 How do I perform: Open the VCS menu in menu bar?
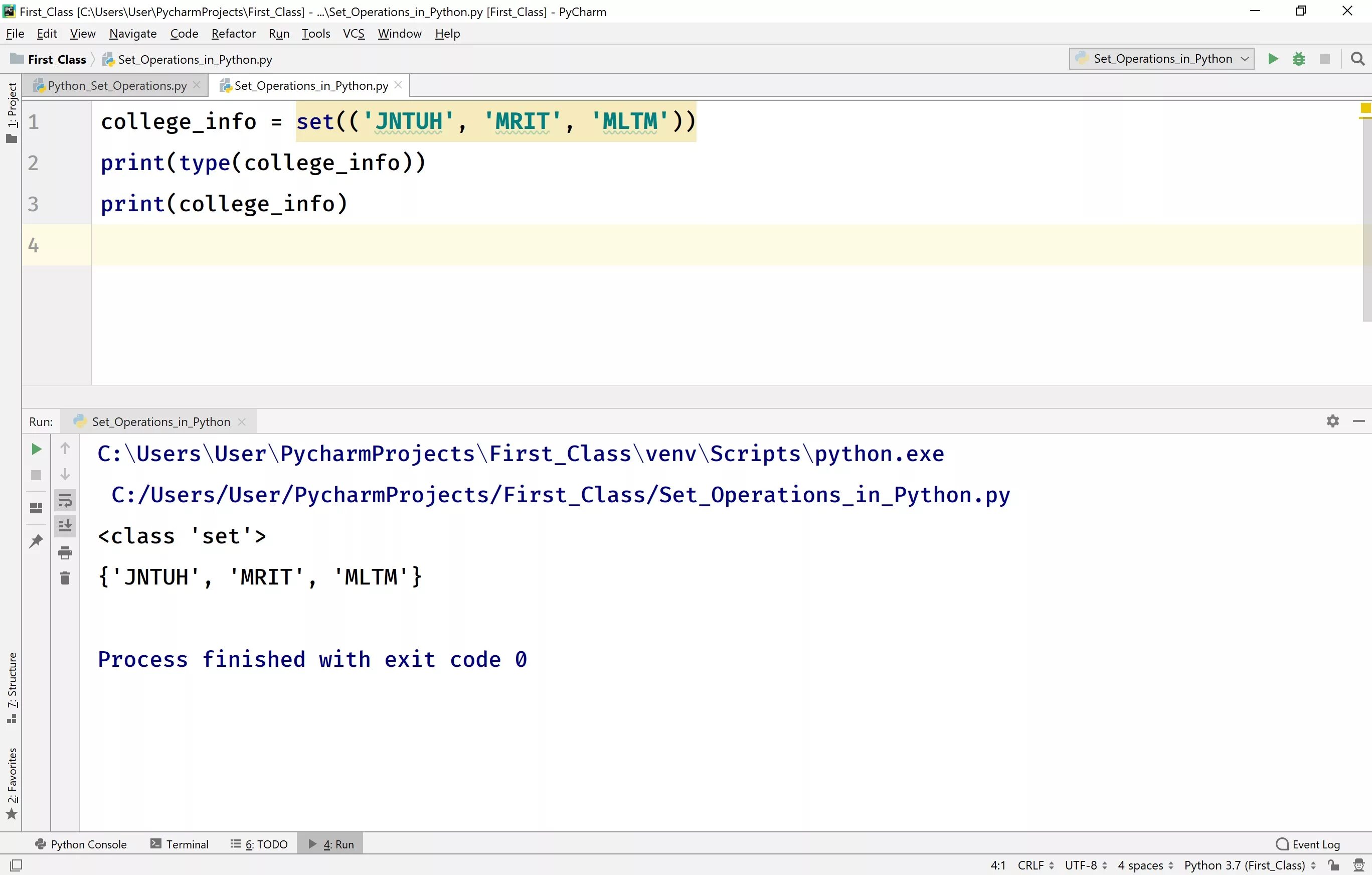353,33
